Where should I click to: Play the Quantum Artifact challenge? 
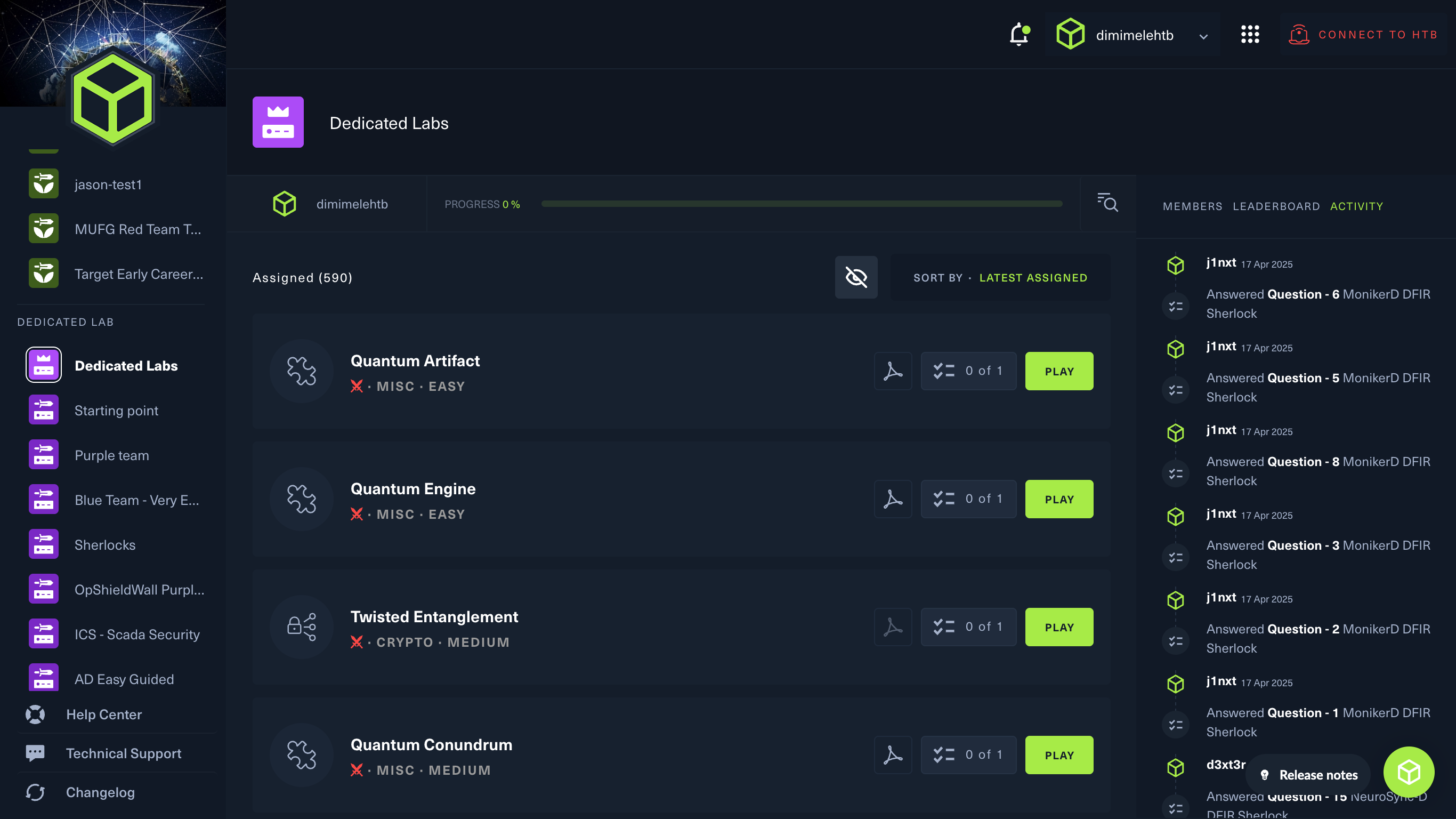[x=1058, y=371]
